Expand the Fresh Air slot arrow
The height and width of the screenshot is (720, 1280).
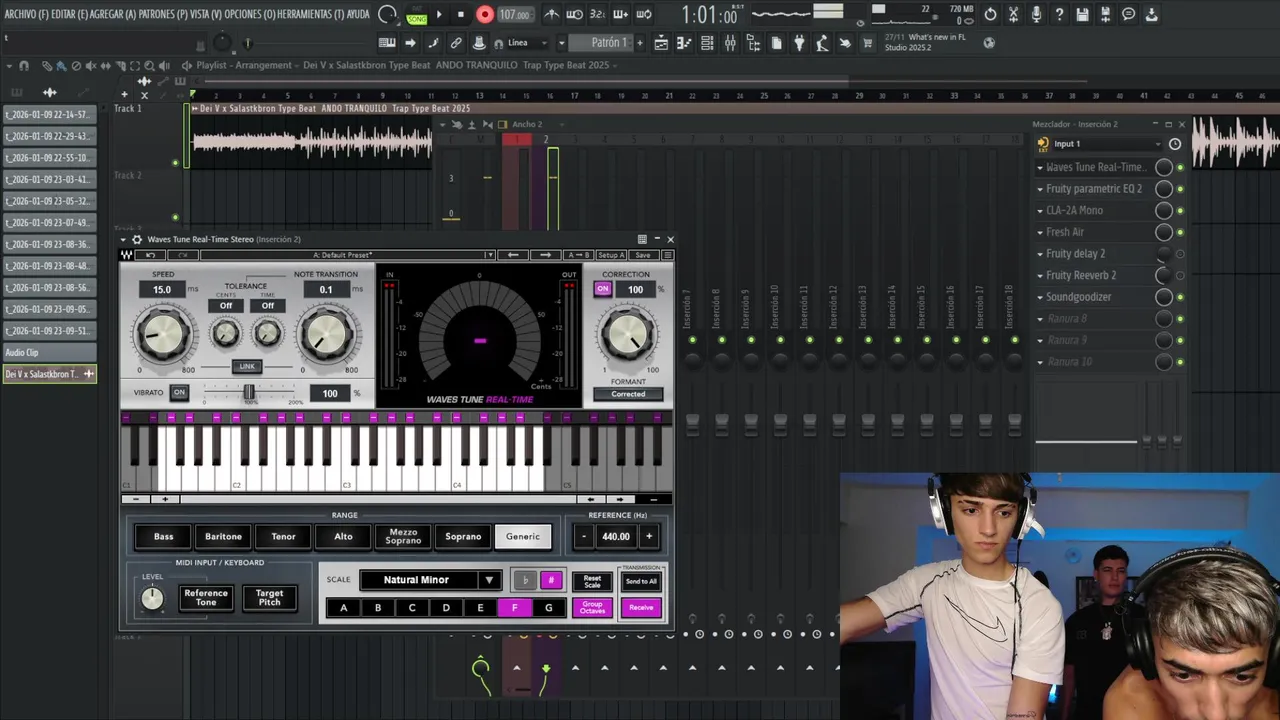point(1040,232)
